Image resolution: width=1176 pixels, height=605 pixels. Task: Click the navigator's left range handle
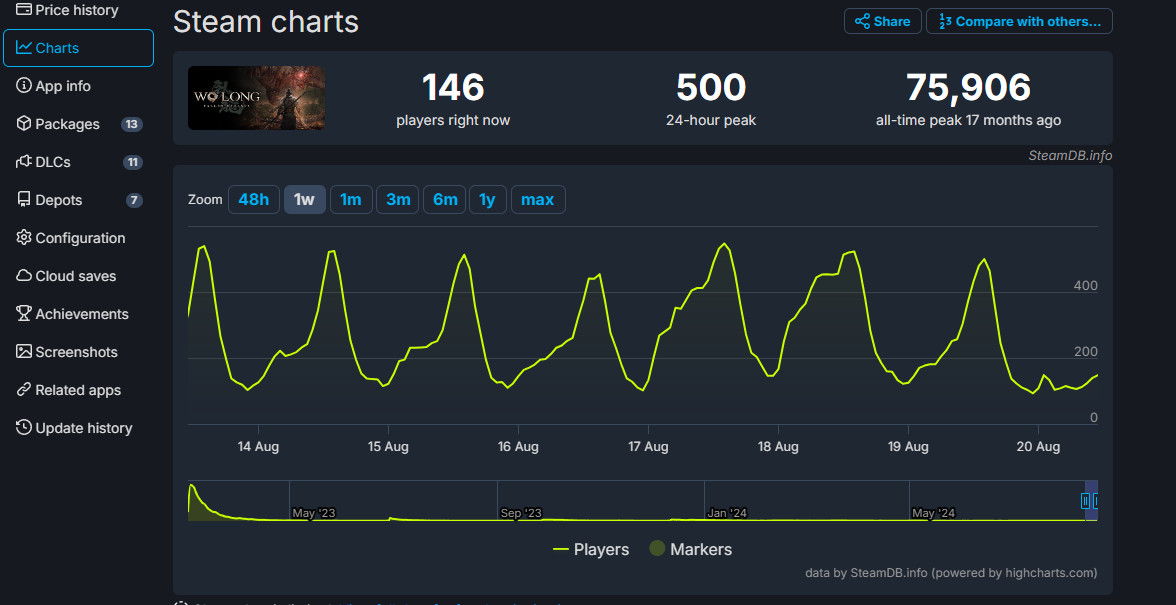pos(1086,501)
